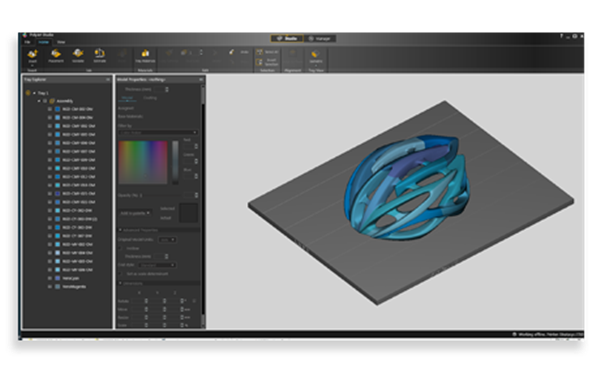This screenshot has width=600, height=390.
Task: Increase the Blue value stepper
Action: [196, 175]
